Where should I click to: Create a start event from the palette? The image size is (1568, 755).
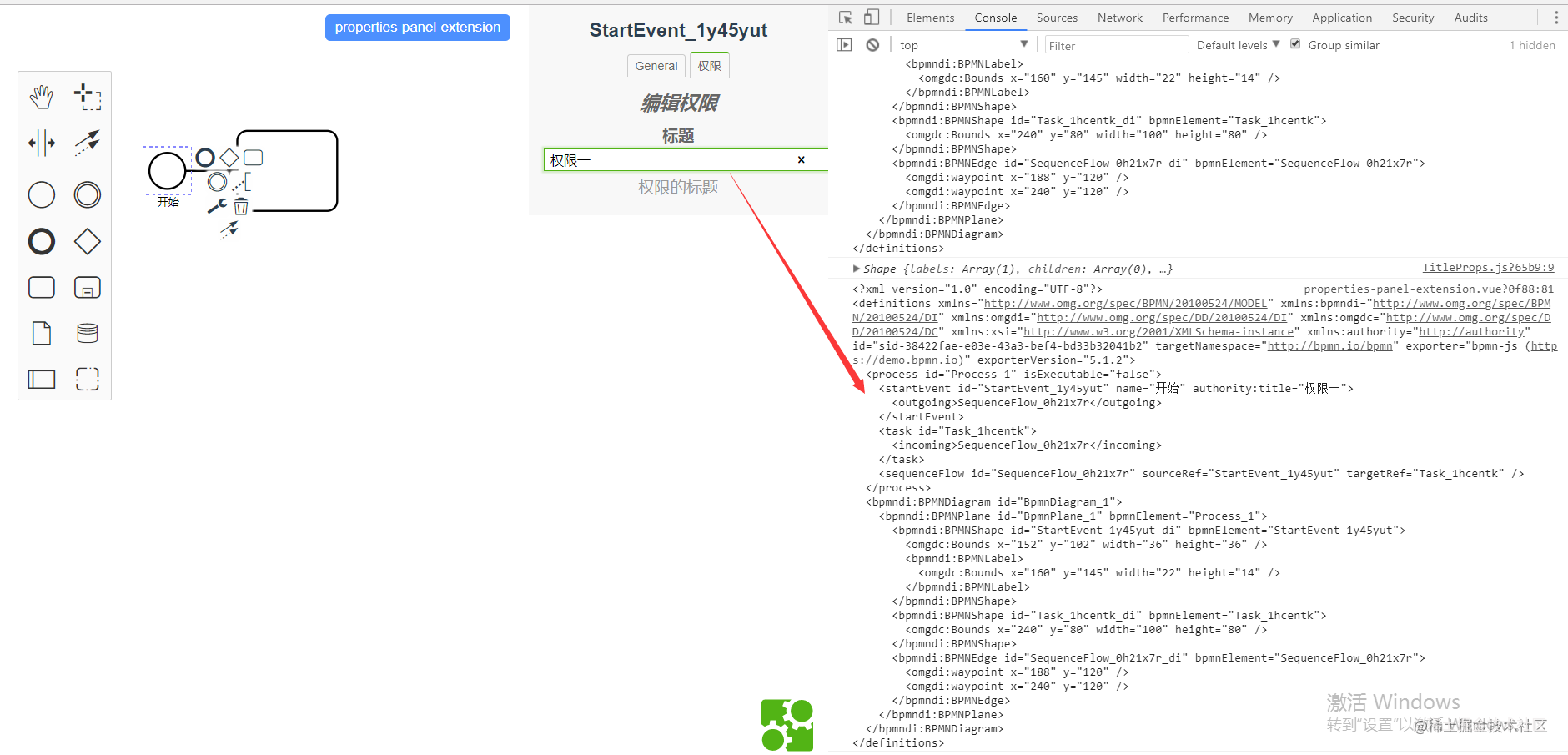point(42,194)
